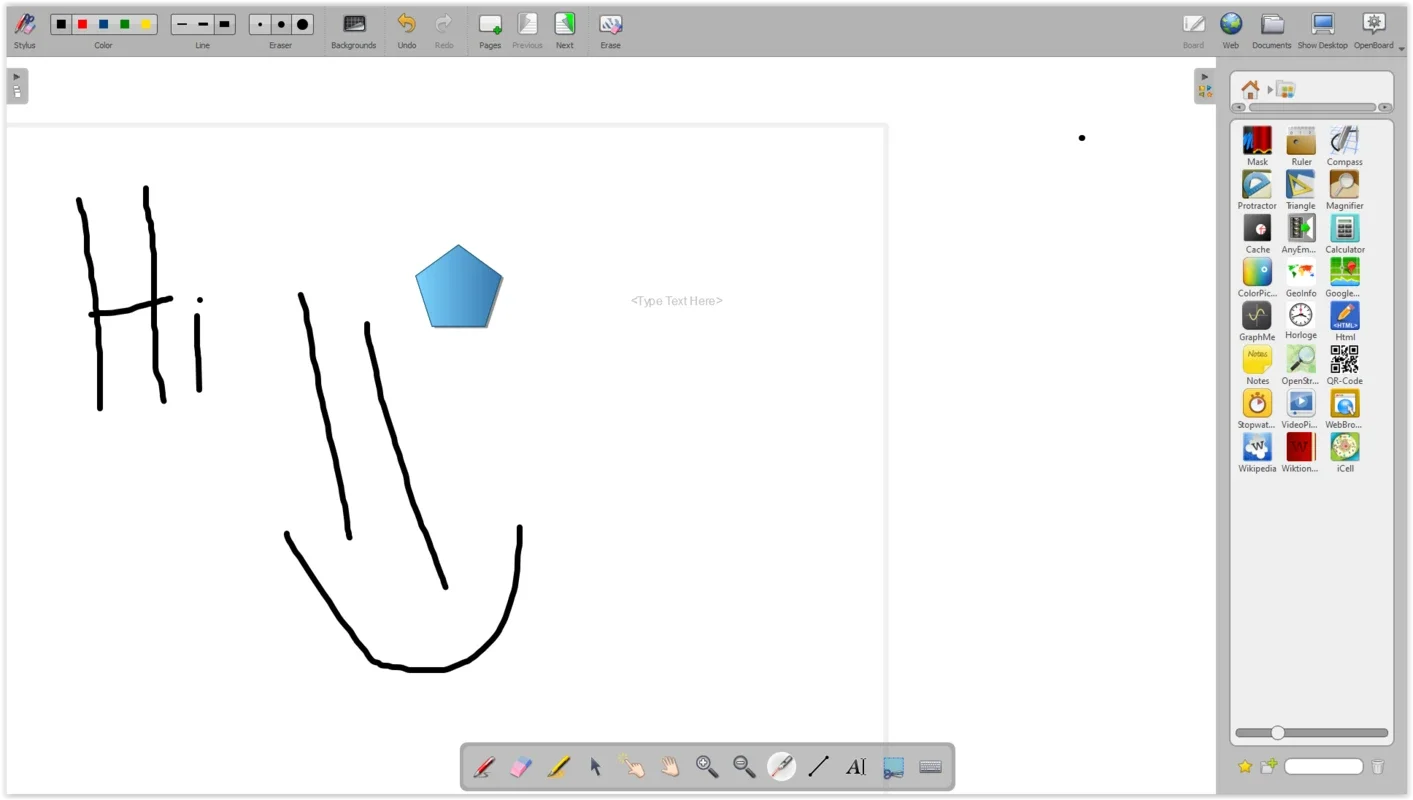
Task: Launch the Stopwatch widget
Action: 1257,404
